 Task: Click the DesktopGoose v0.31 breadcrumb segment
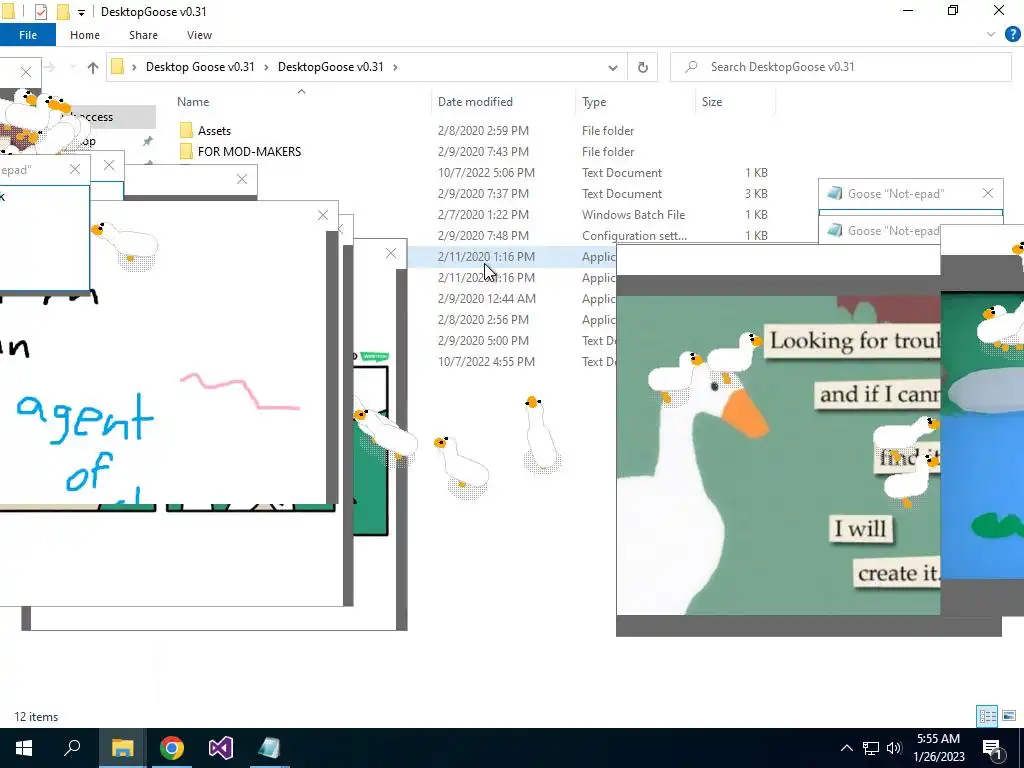[330, 67]
